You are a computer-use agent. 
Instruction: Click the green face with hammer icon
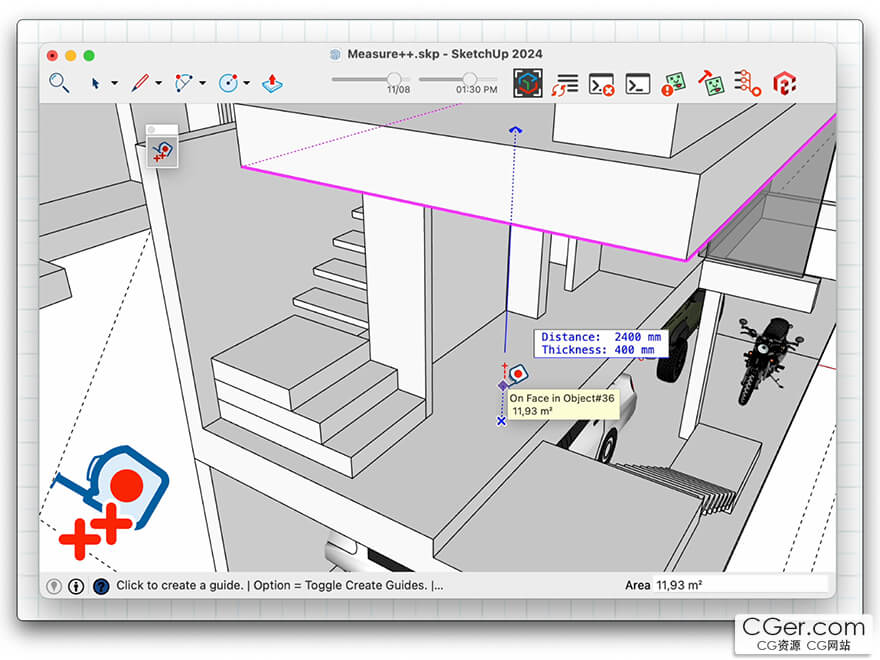click(x=711, y=84)
